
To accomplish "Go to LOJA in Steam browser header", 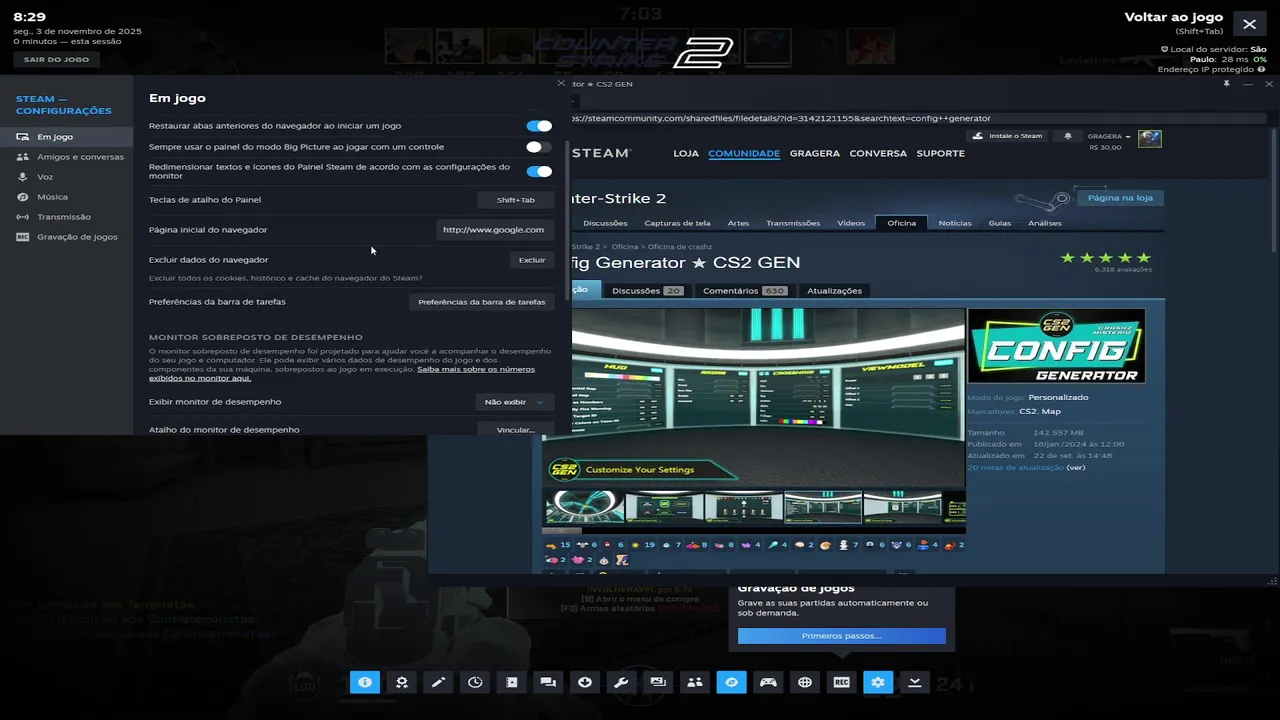I will pyautogui.click(x=686, y=153).
